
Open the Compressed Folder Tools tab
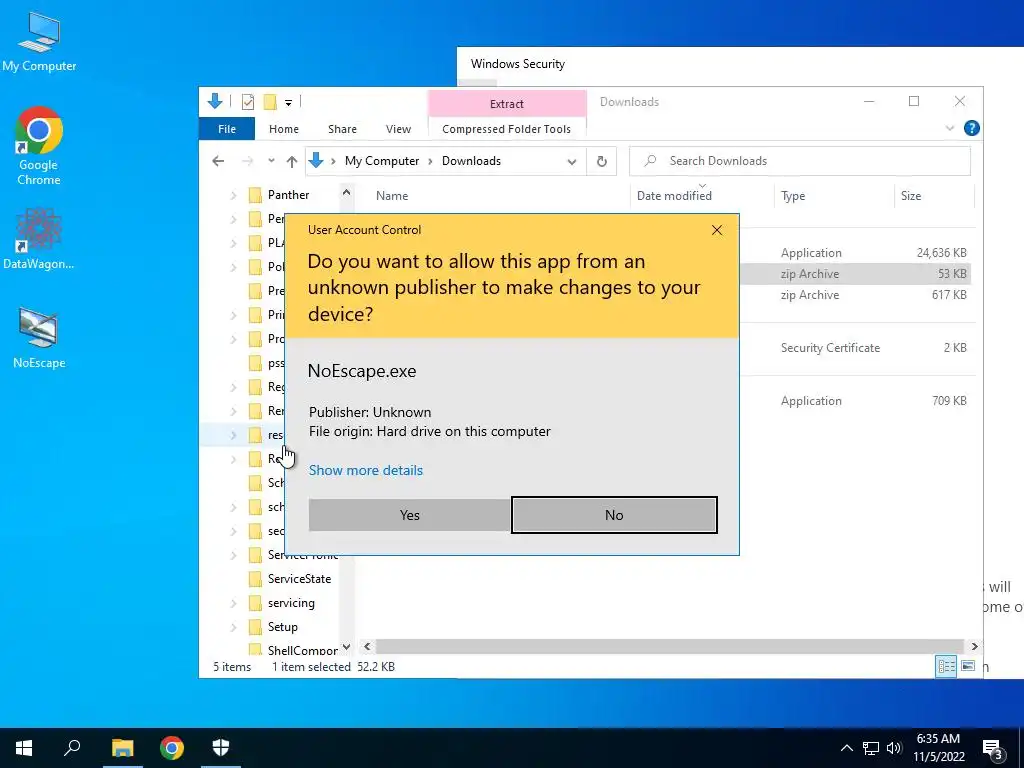(x=506, y=129)
